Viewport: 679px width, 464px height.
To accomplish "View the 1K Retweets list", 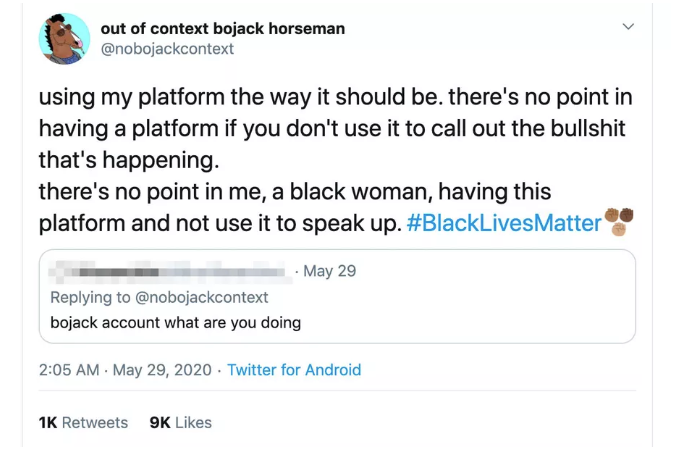I will coord(83,422).
